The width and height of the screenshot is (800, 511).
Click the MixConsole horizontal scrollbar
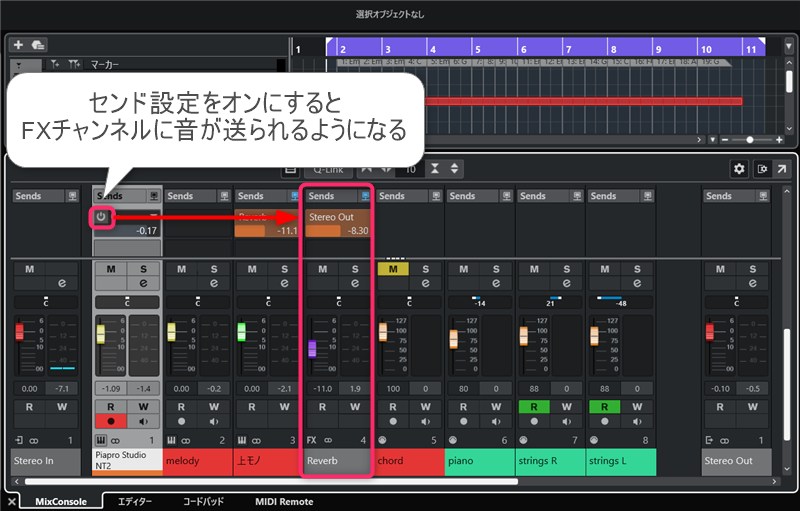pos(271,481)
